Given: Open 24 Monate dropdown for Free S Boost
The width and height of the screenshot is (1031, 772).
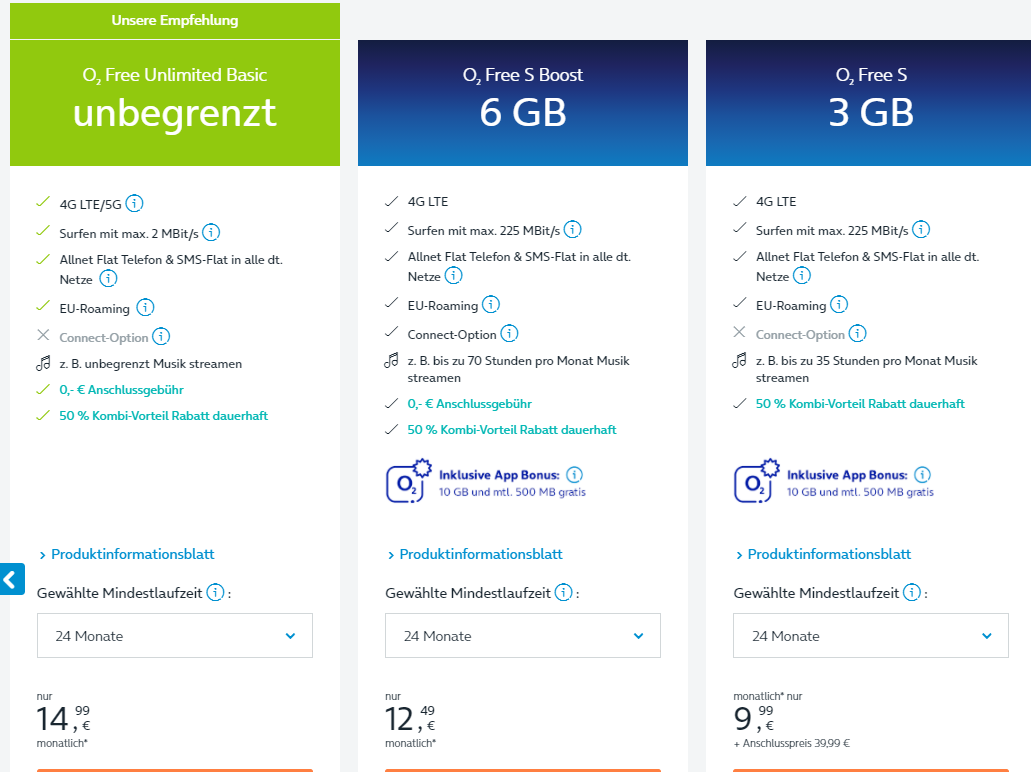Looking at the screenshot, I should click(523, 636).
